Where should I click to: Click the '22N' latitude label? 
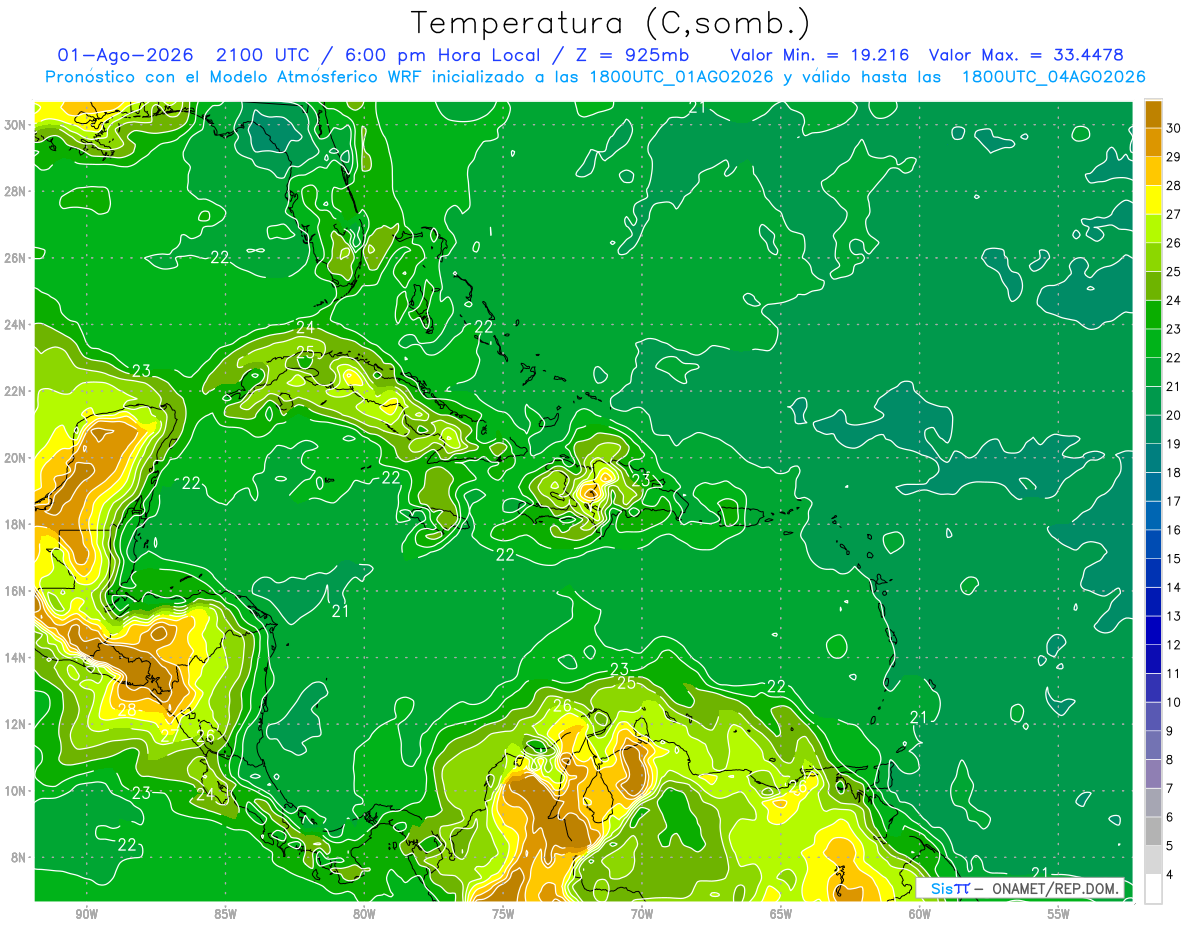coord(16,391)
